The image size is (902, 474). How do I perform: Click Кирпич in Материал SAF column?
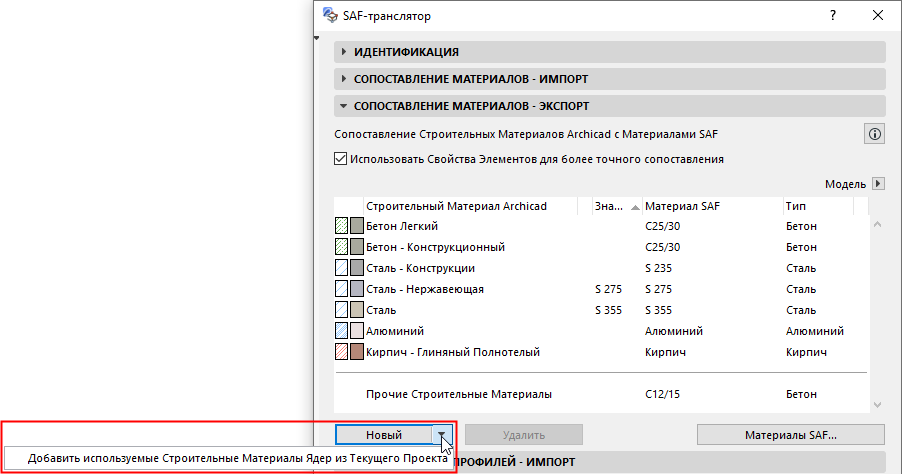[x=666, y=352]
